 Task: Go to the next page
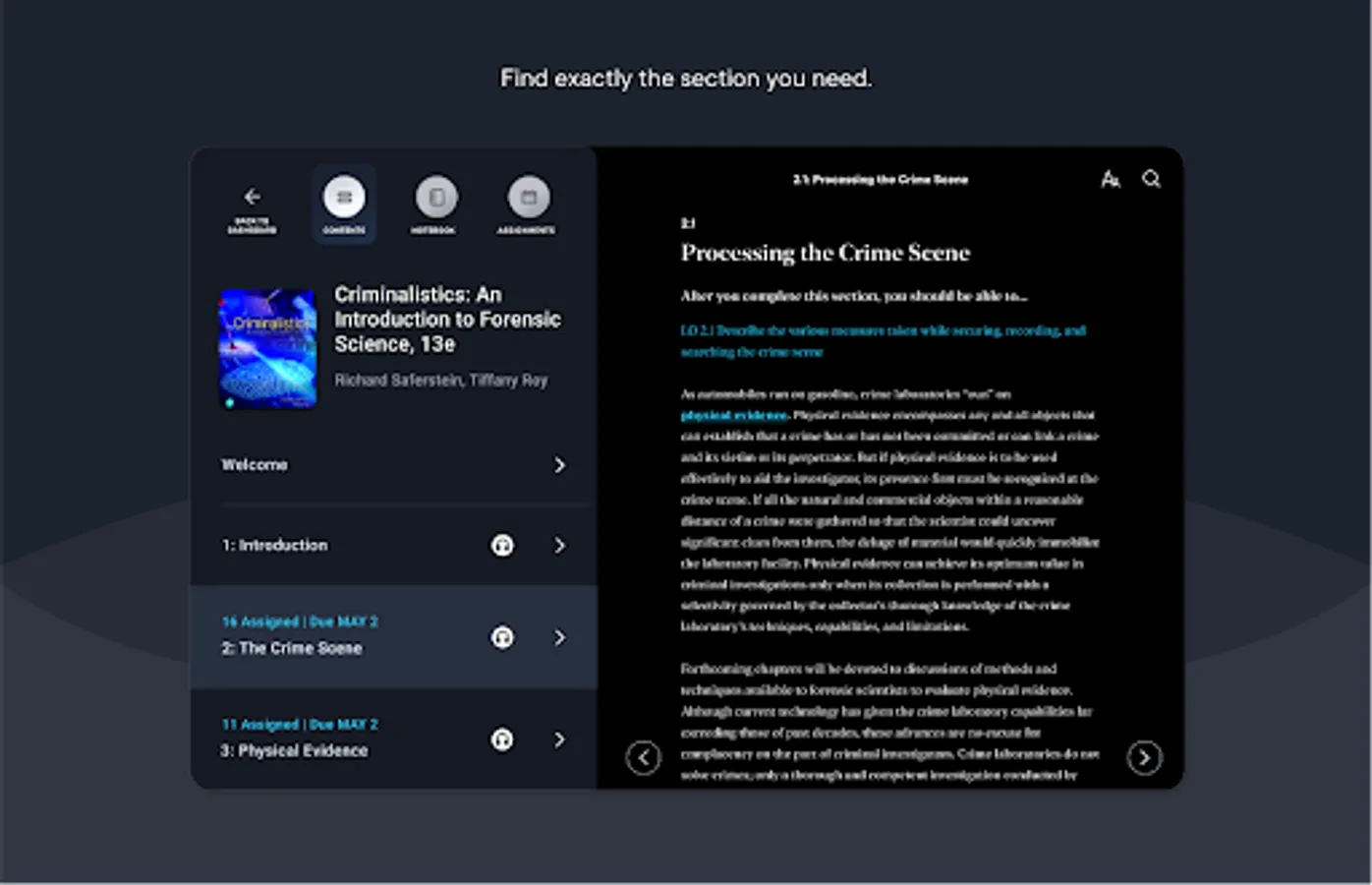coord(1144,757)
